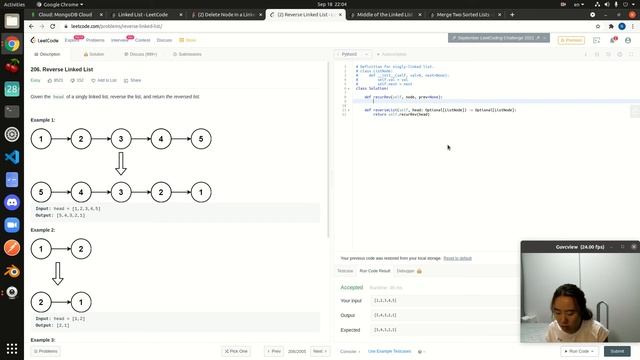Click the Reset to default link
Viewport: 640px width, 360px height.
(458, 258)
